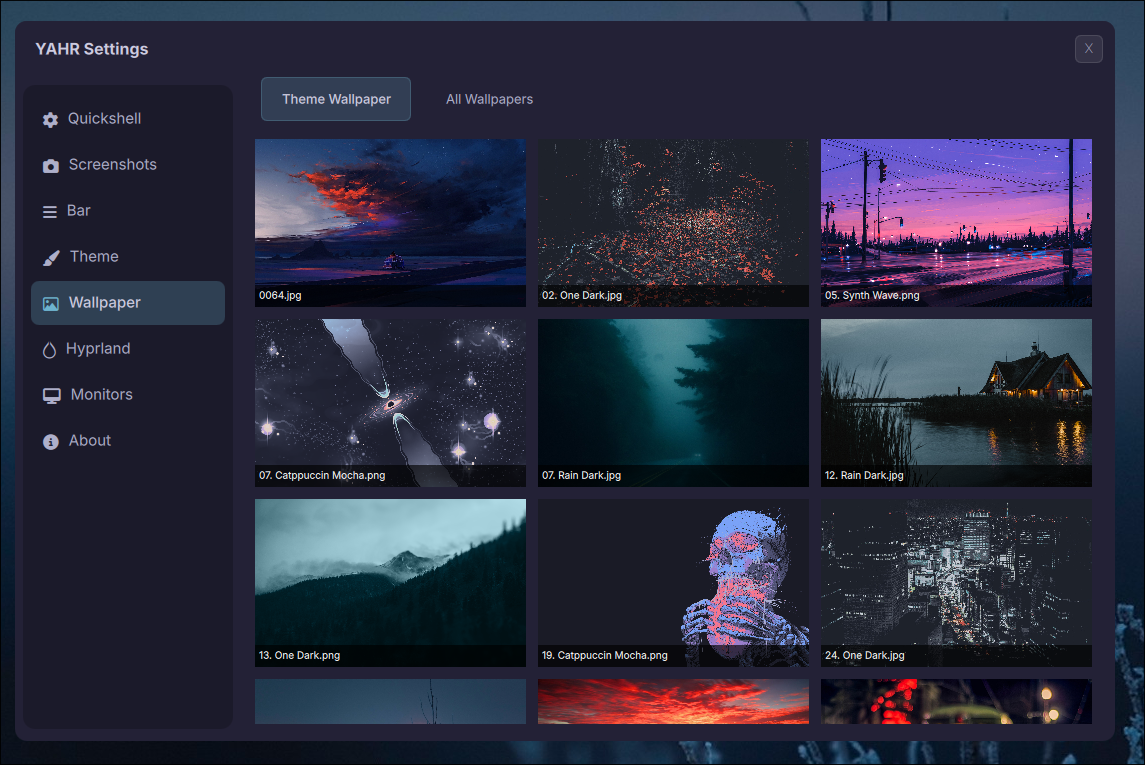Click the Hyprland droplet icon
Image resolution: width=1145 pixels, height=765 pixels.
pos(49,350)
